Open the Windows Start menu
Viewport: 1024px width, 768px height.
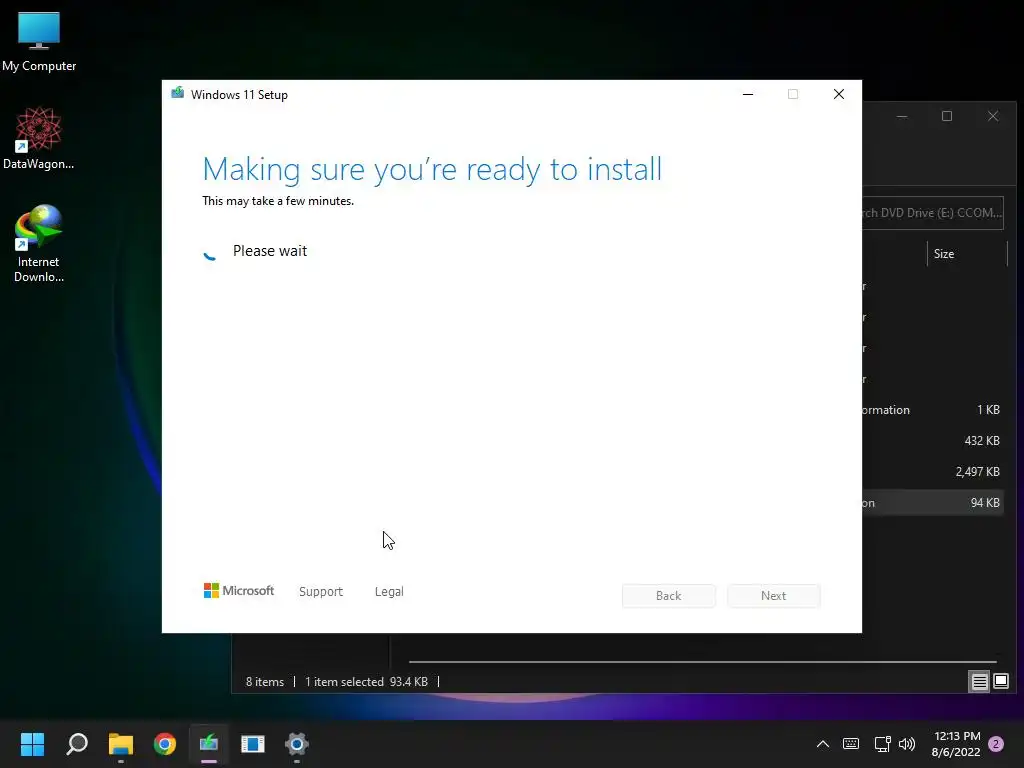click(32, 744)
